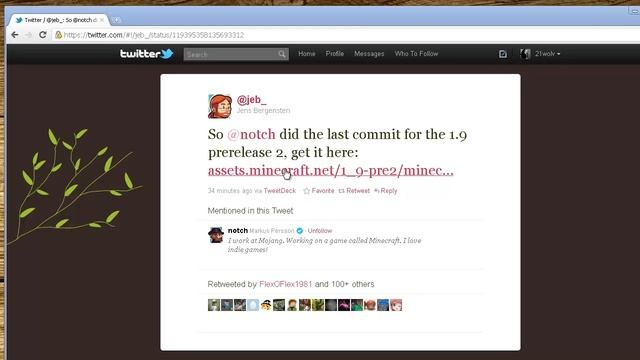
Task: Open the @jeb_ username link
Action: 251,100
